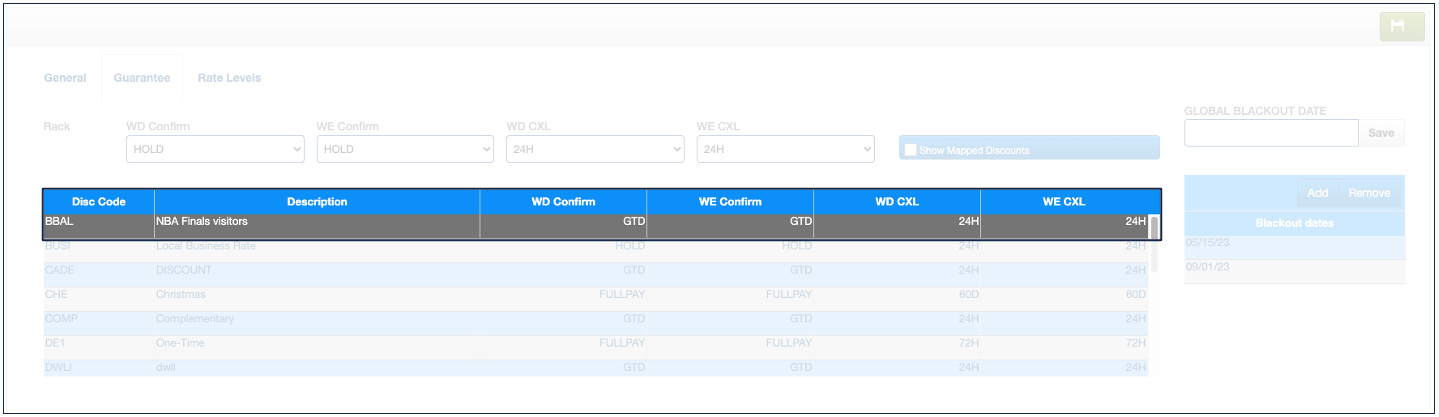Focus the Global Blackout Date field

click(x=1270, y=133)
